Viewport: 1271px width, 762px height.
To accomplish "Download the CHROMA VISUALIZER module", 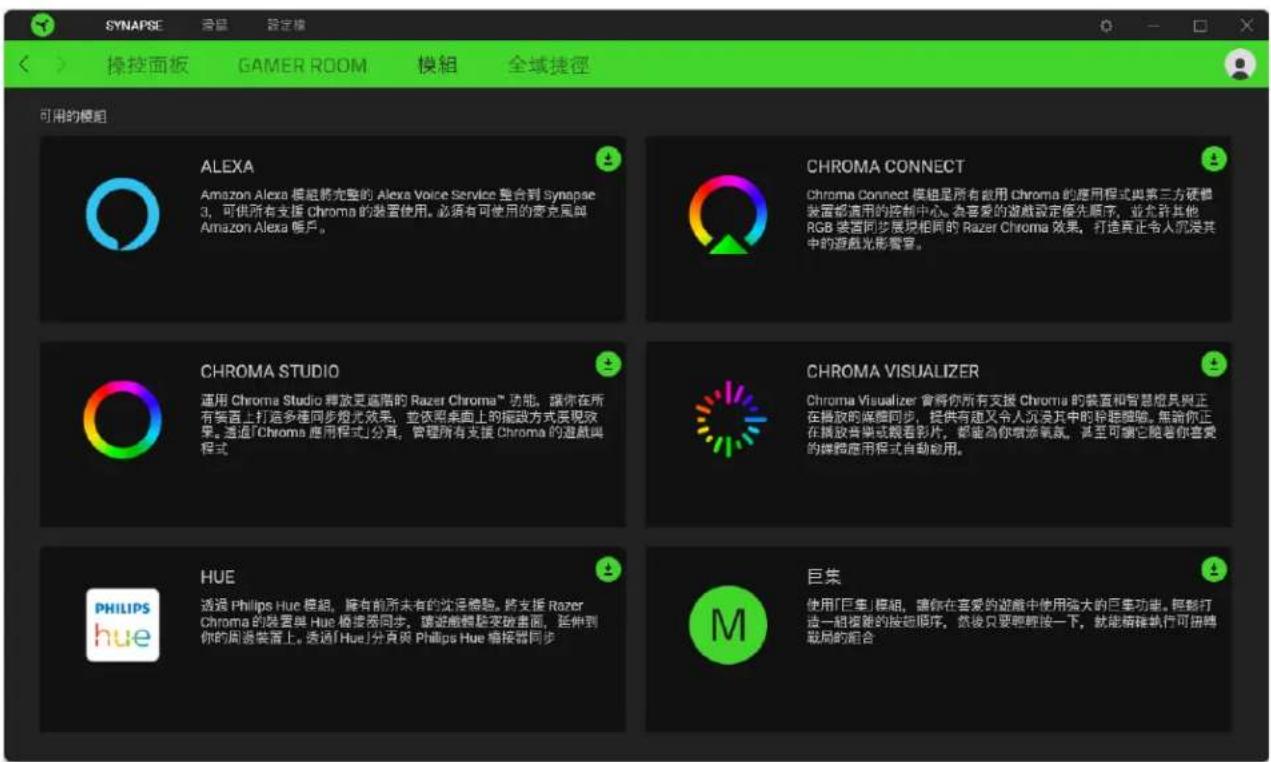I will pos(1213,364).
